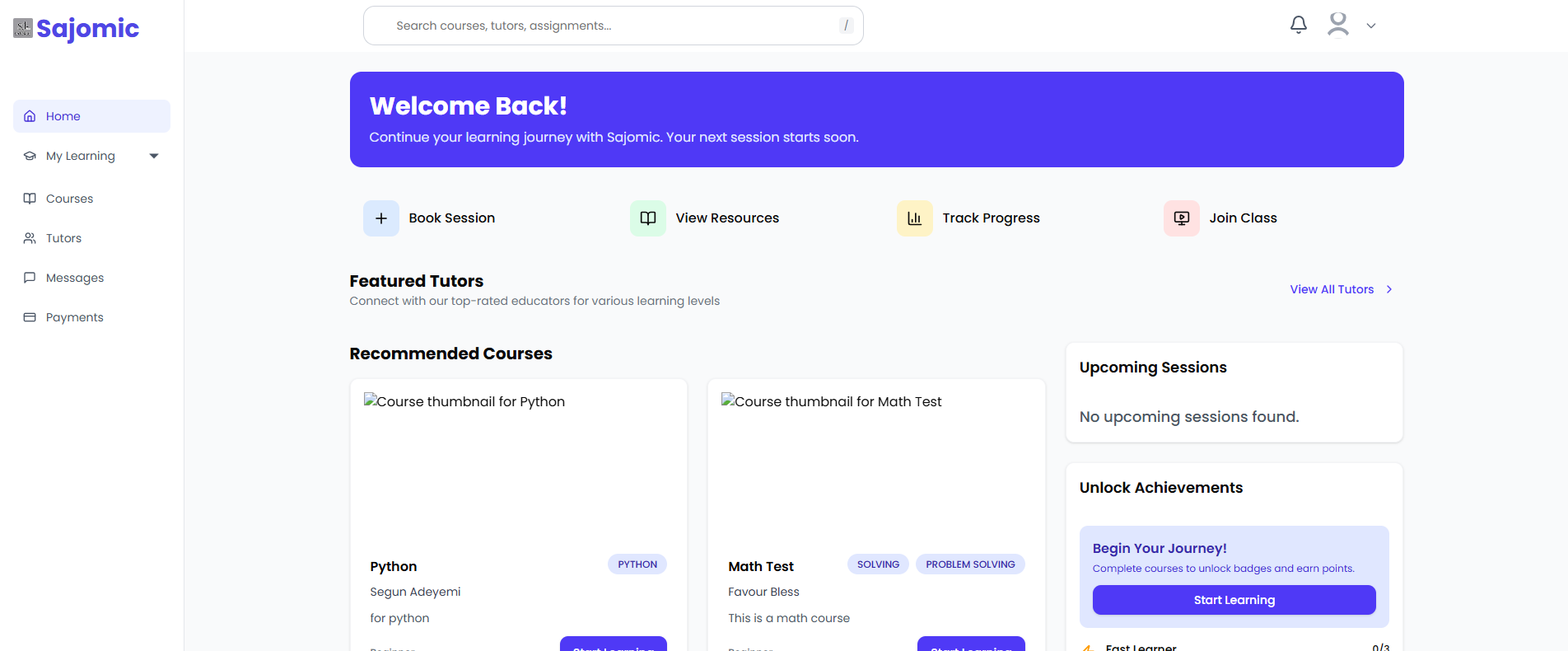Click the "for python" description text
This screenshot has height=651, width=1568.
point(399,618)
